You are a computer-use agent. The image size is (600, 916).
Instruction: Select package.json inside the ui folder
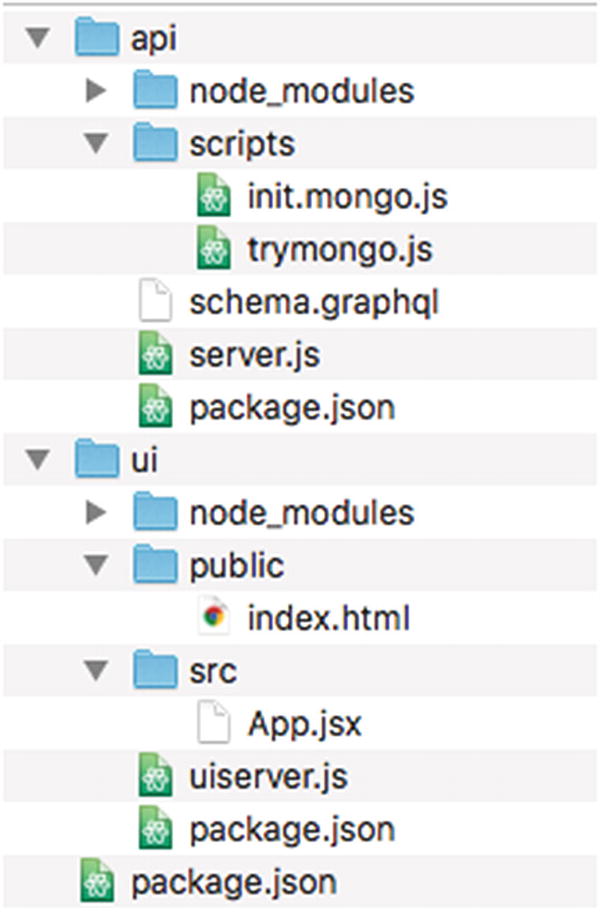tap(290, 829)
